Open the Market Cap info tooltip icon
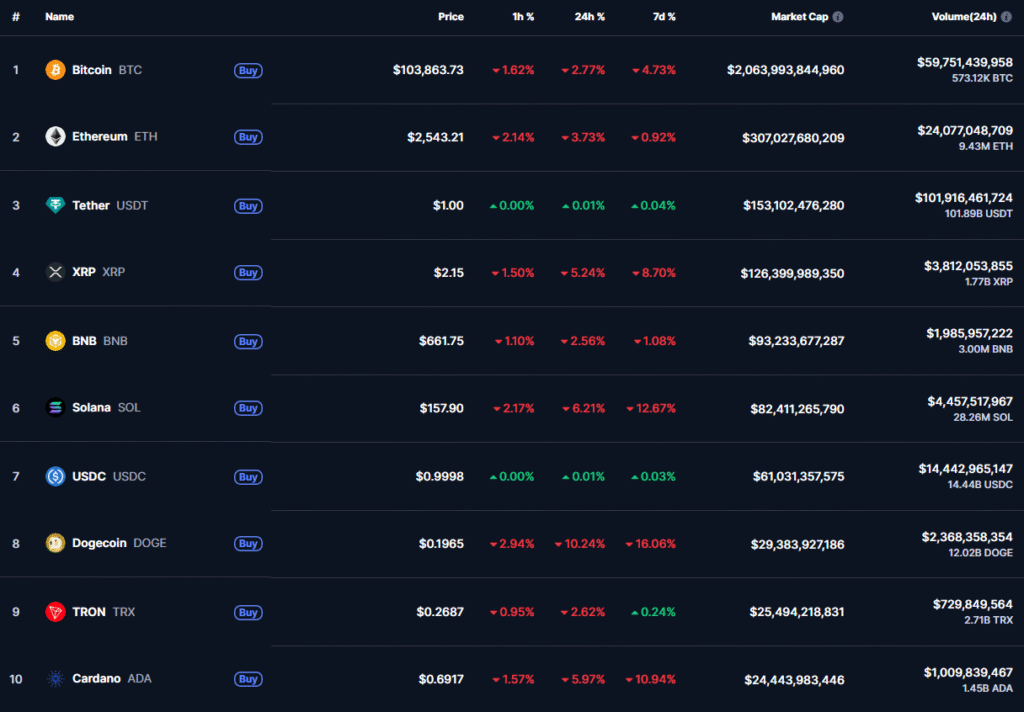 tap(838, 17)
